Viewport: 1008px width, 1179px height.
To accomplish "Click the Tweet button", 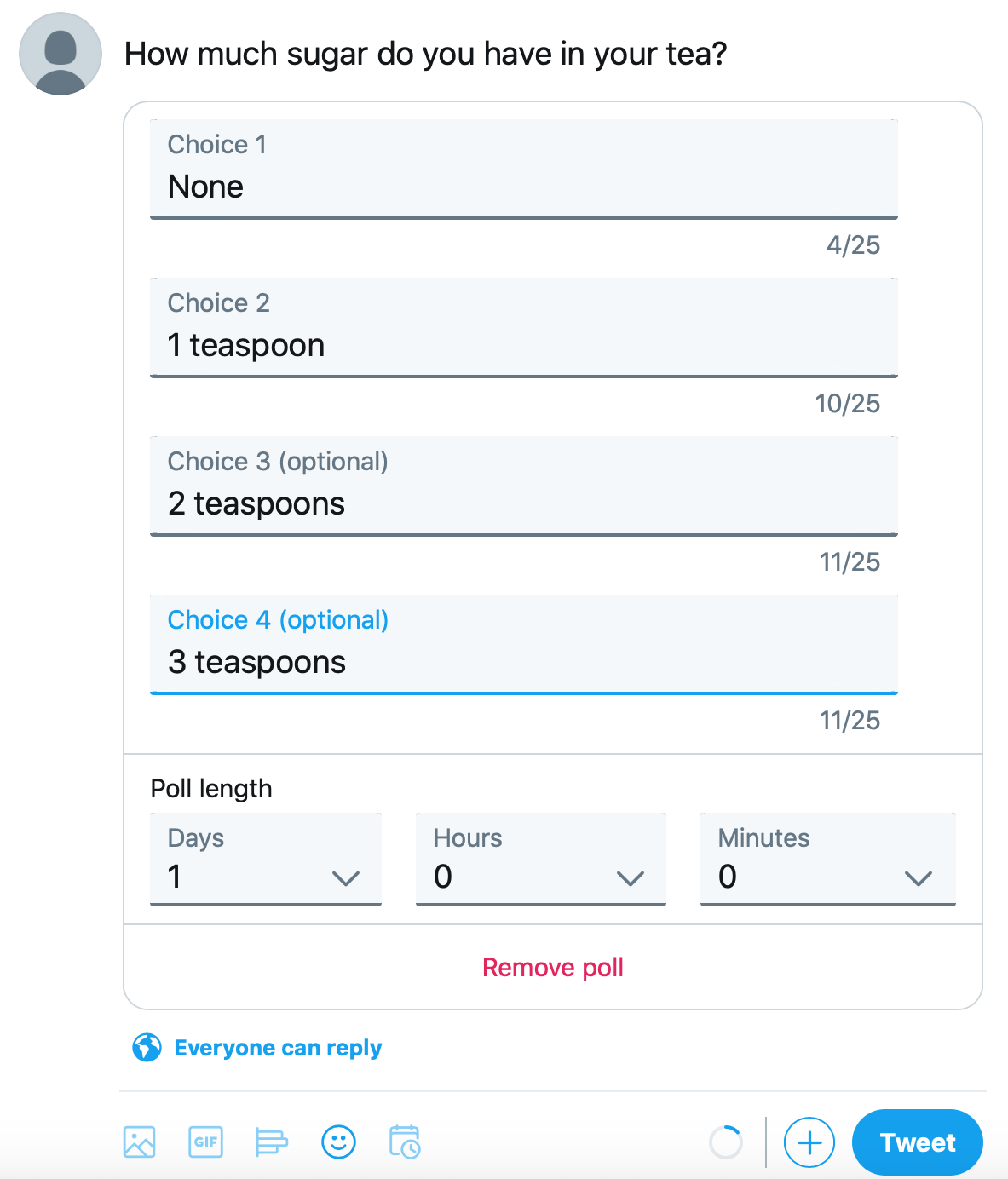I will click(917, 1142).
